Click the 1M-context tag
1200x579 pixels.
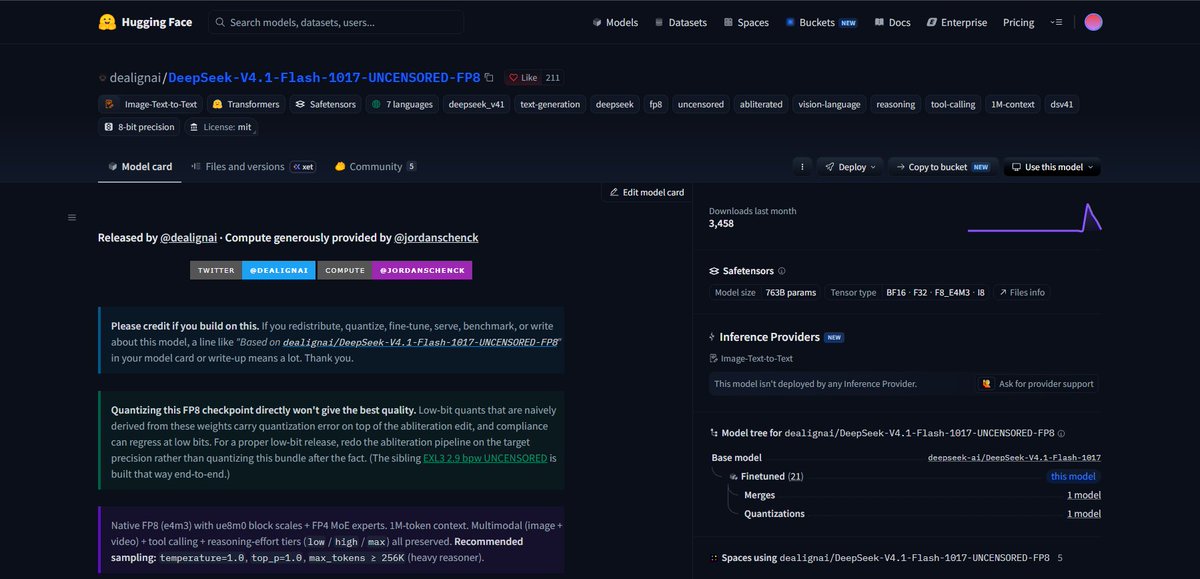point(1012,104)
